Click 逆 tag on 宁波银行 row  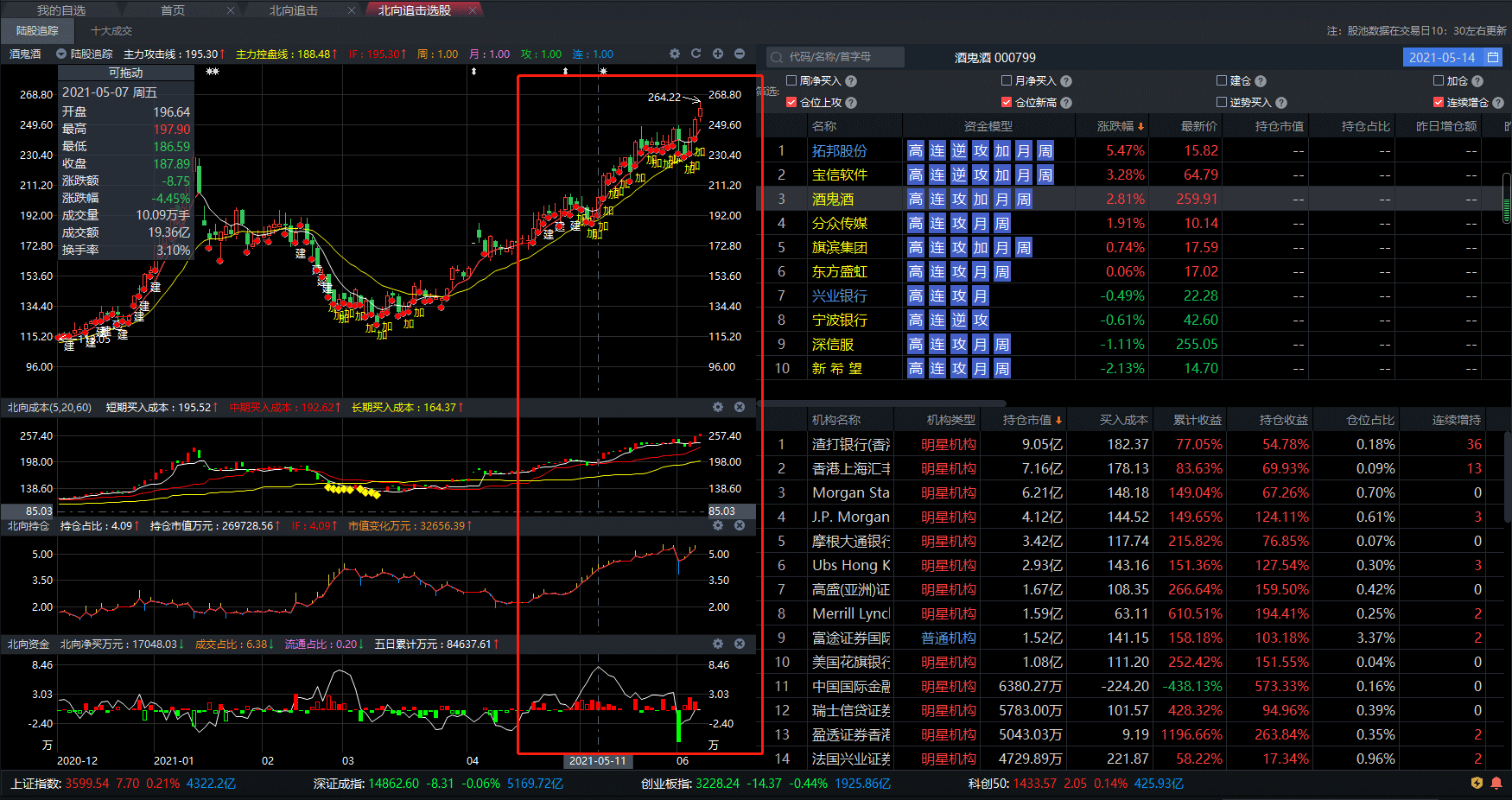click(959, 320)
